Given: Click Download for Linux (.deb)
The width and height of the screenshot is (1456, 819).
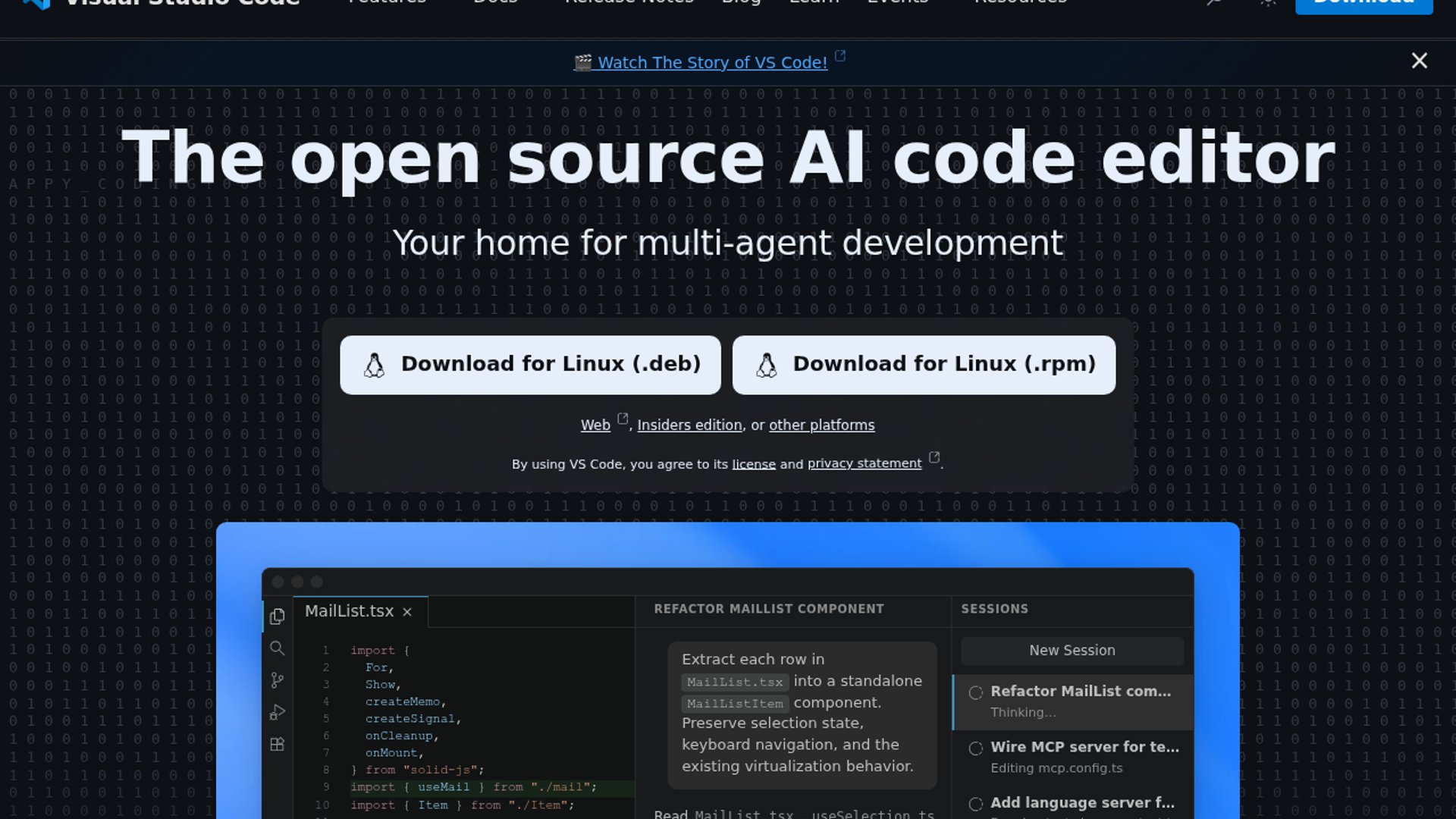Looking at the screenshot, I should click(530, 365).
